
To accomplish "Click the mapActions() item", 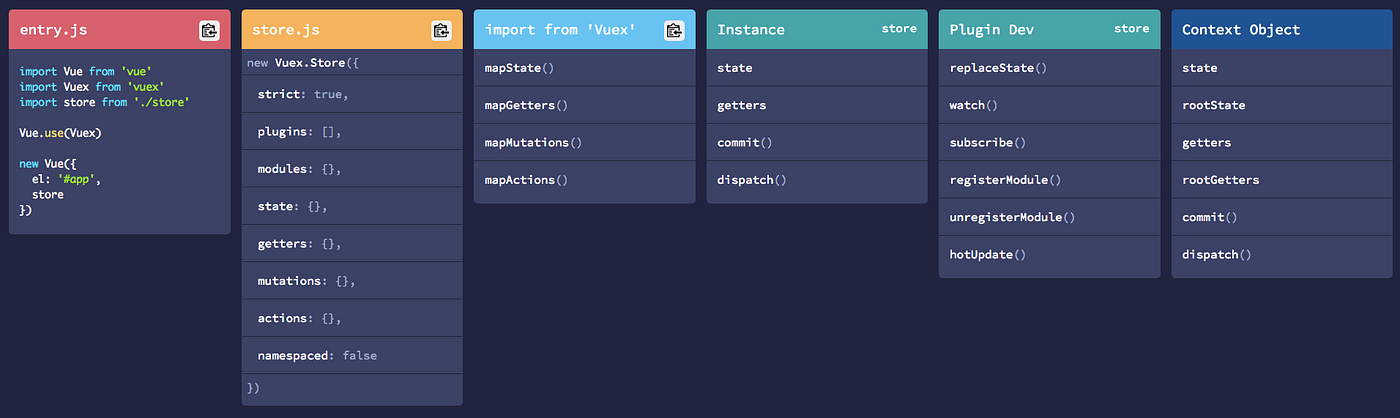I will pyautogui.click(x=585, y=180).
